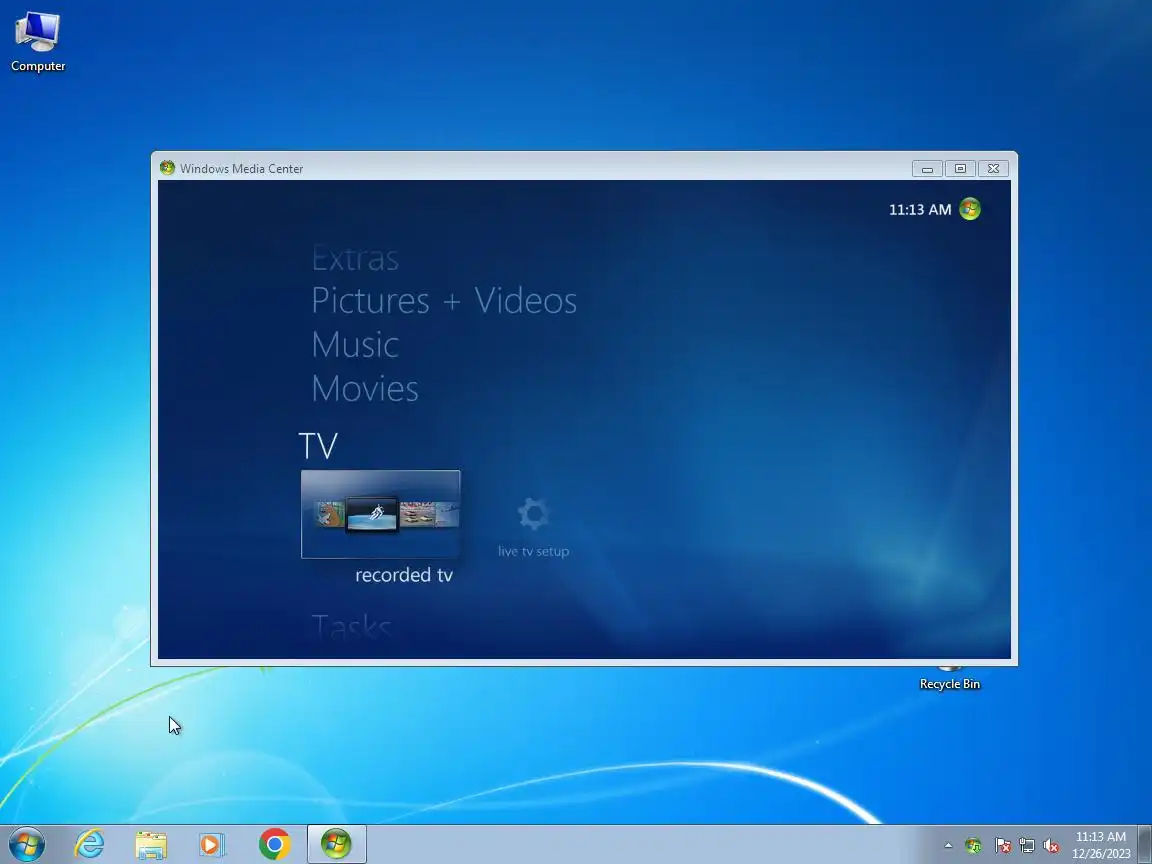Select the Computer desktop icon
Screen dimensions: 1152x864
click(x=37, y=42)
